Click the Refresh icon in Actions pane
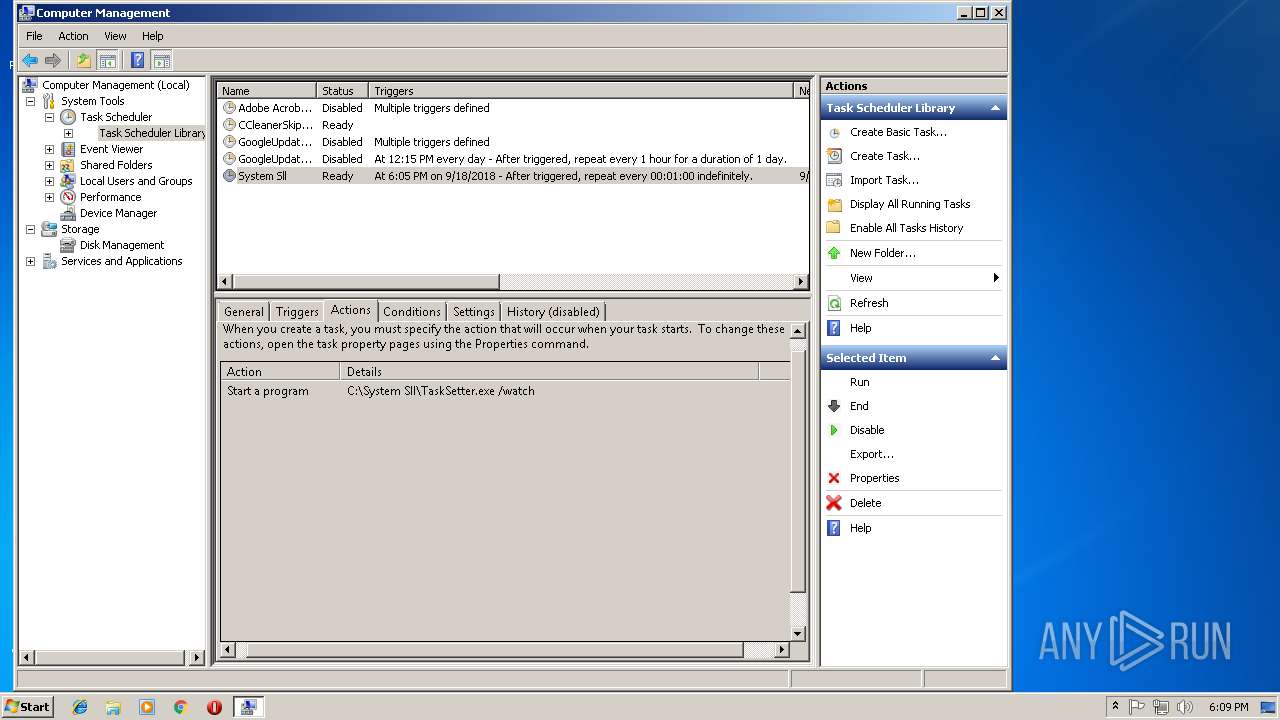Viewport: 1280px width, 720px height. click(x=834, y=303)
